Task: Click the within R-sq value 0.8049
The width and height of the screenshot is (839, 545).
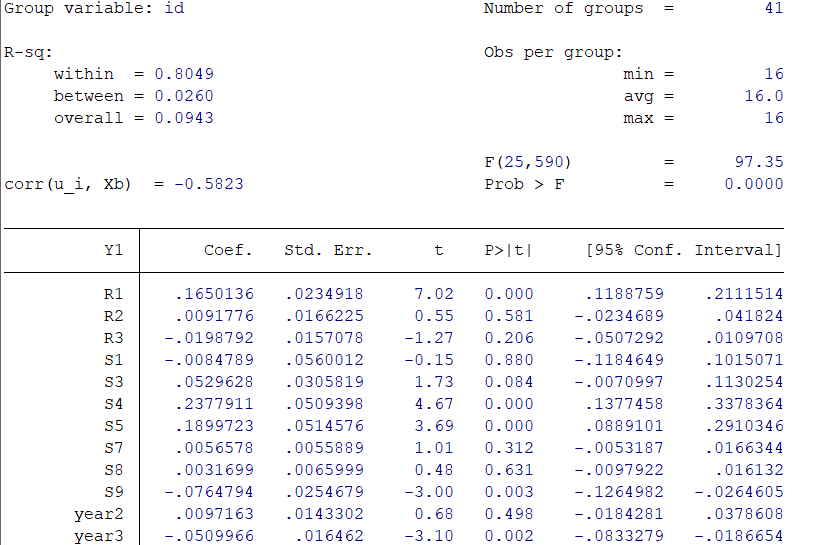Action: pyautogui.click(x=184, y=74)
